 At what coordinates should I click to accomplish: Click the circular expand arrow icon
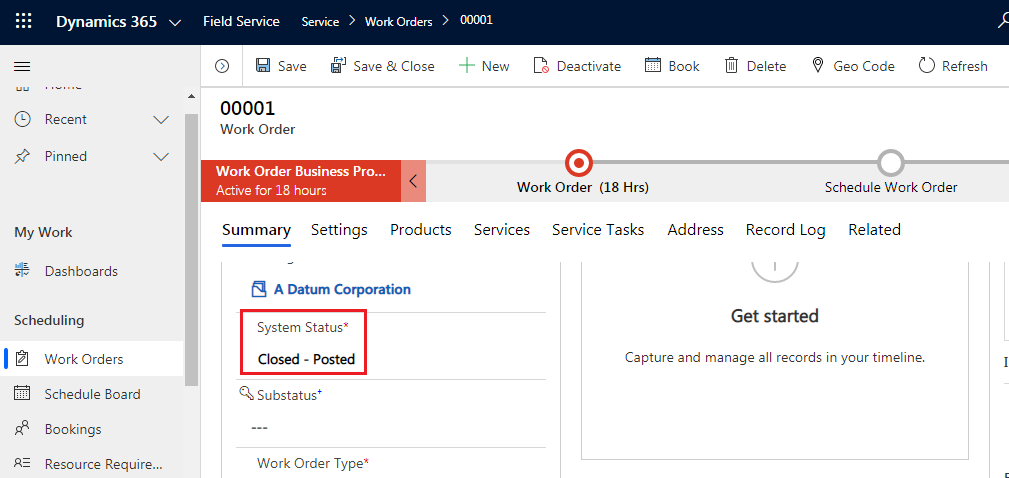(222, 66)
